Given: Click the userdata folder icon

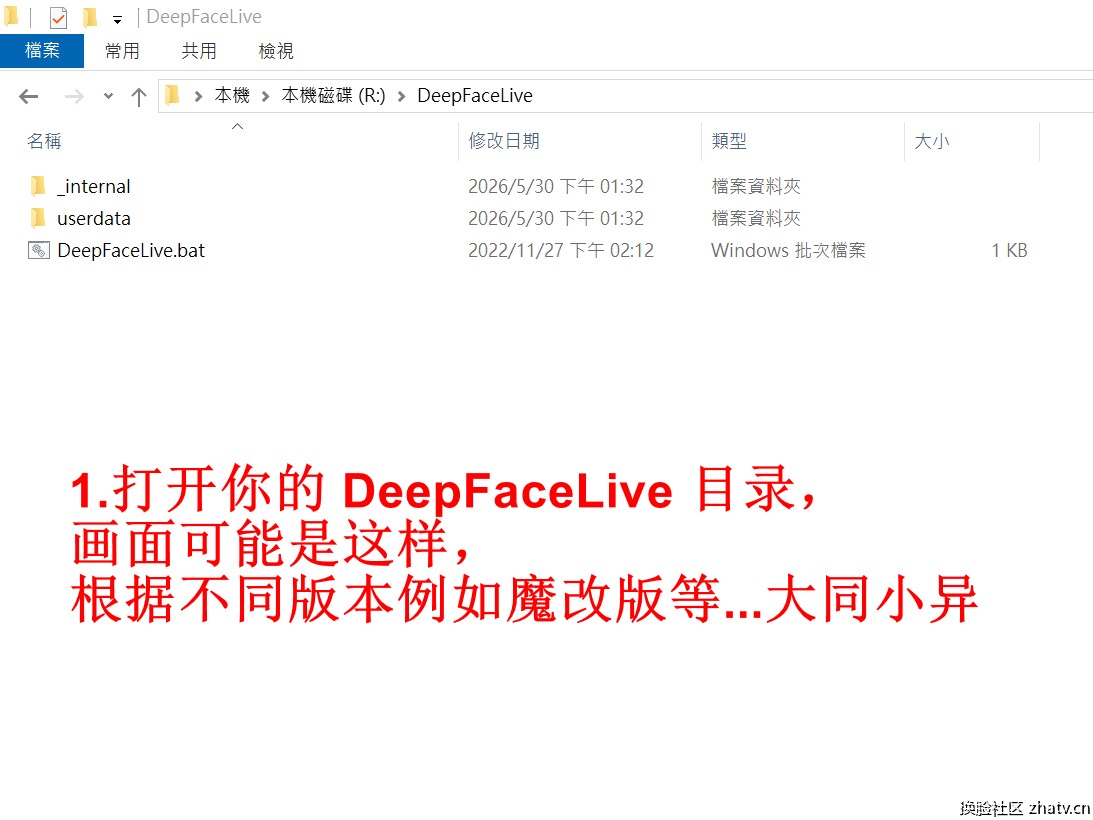Looking at the screenshot, I should point(38,218).
